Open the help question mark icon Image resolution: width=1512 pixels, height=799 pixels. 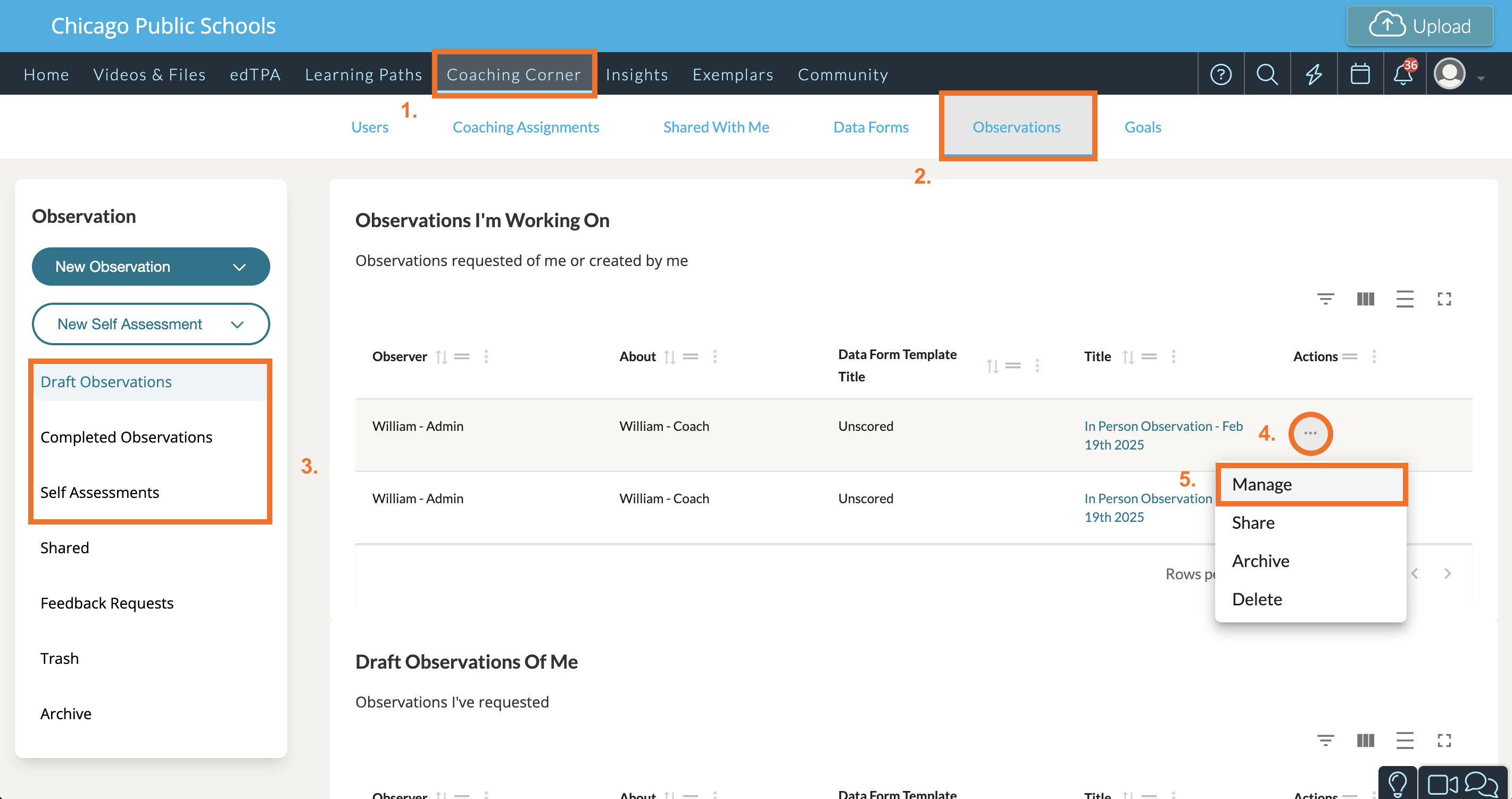[1220, 74]
